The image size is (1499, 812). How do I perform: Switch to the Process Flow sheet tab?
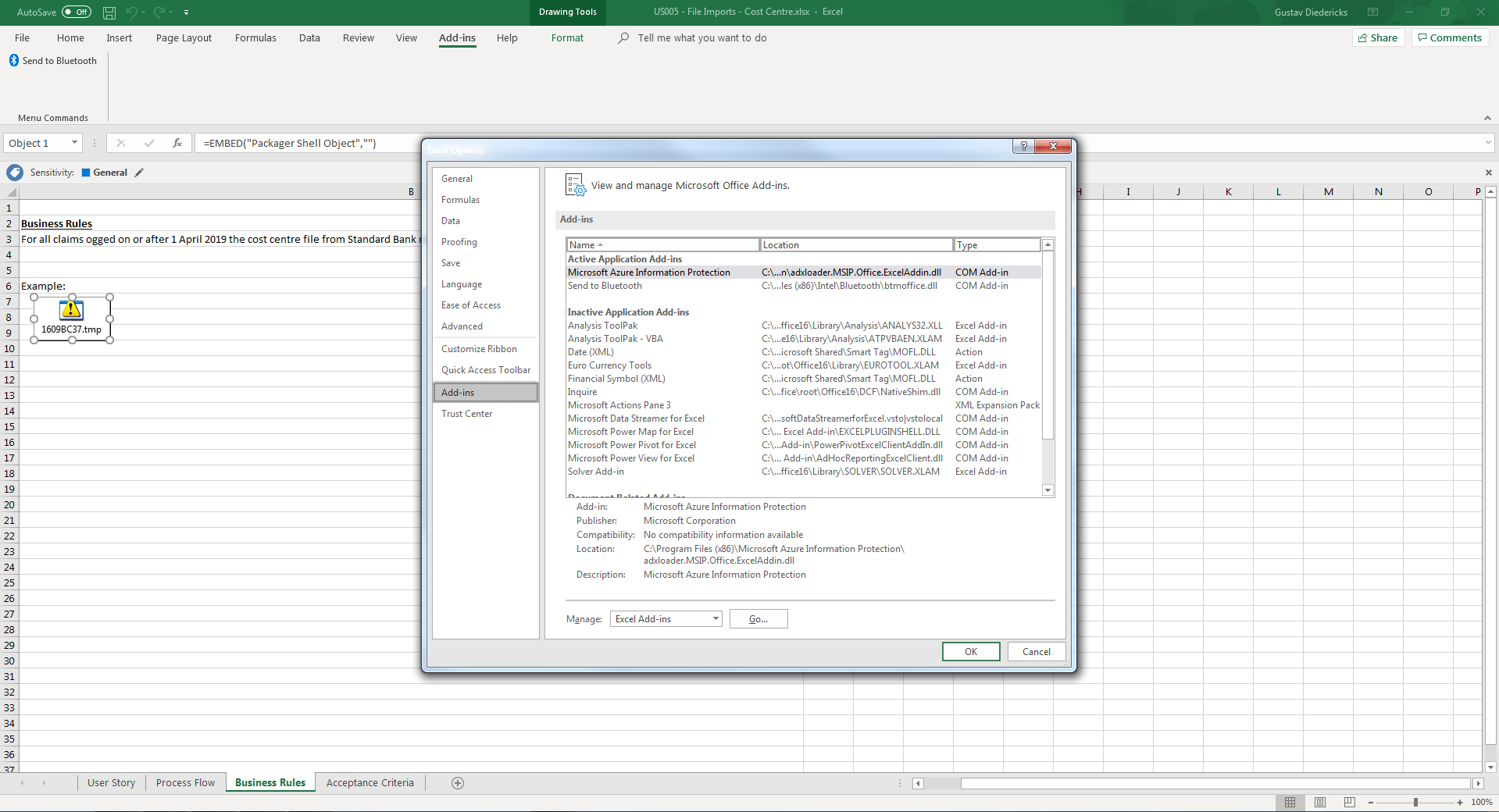pyautogui.click(x=185, y=783)
